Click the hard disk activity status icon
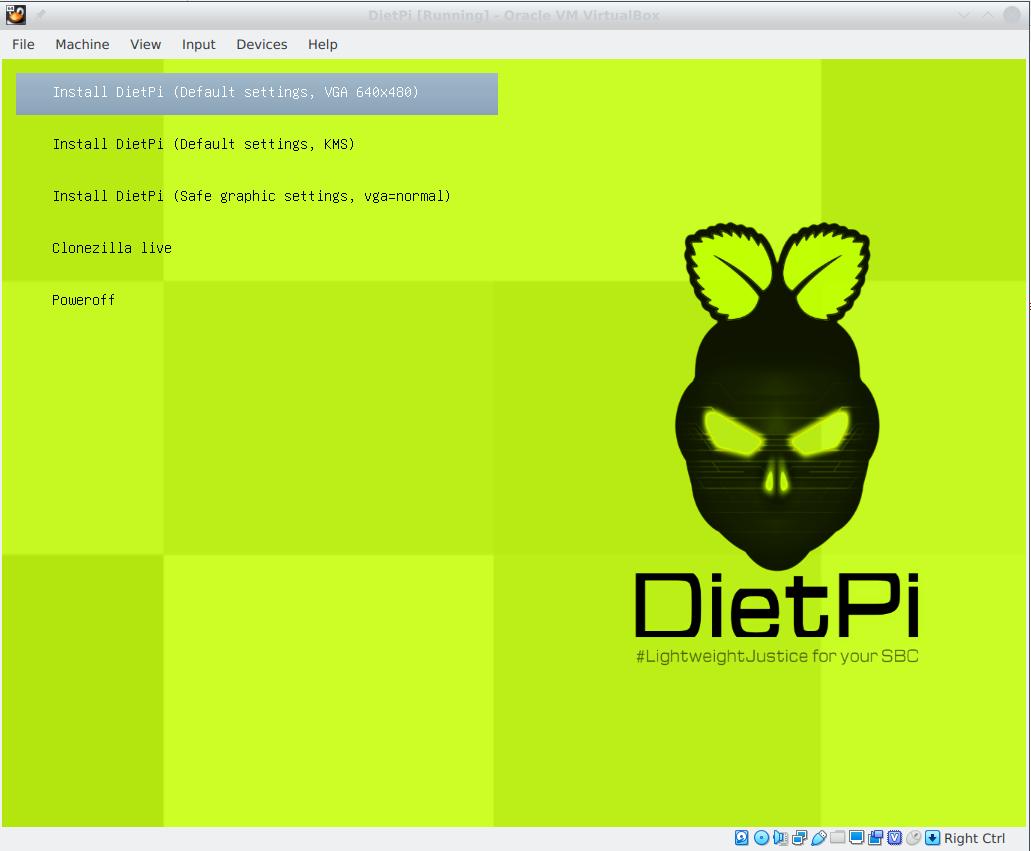This screenshot has height=851, width=1031. [742, 838]
